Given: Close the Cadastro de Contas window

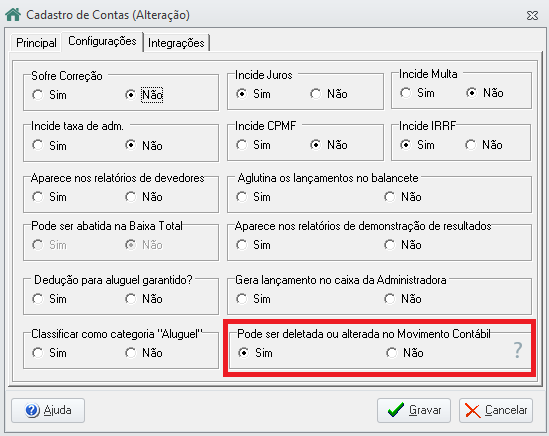Looking at the screenshot, I should pos(533,15).
